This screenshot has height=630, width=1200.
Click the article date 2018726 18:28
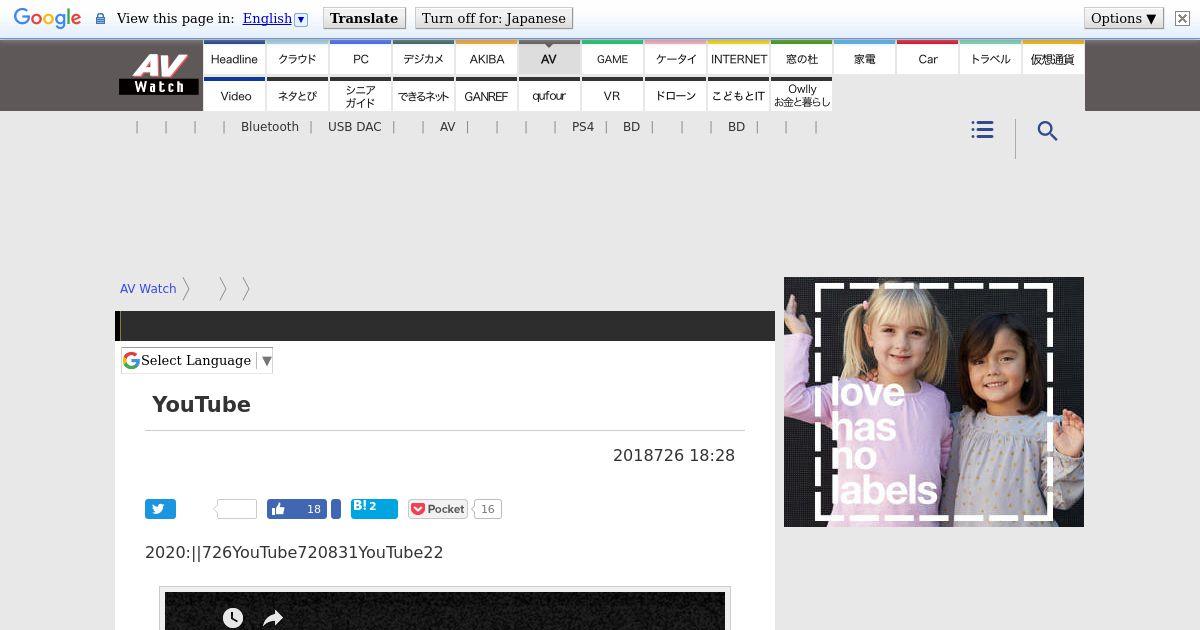[x=674, y=455]
